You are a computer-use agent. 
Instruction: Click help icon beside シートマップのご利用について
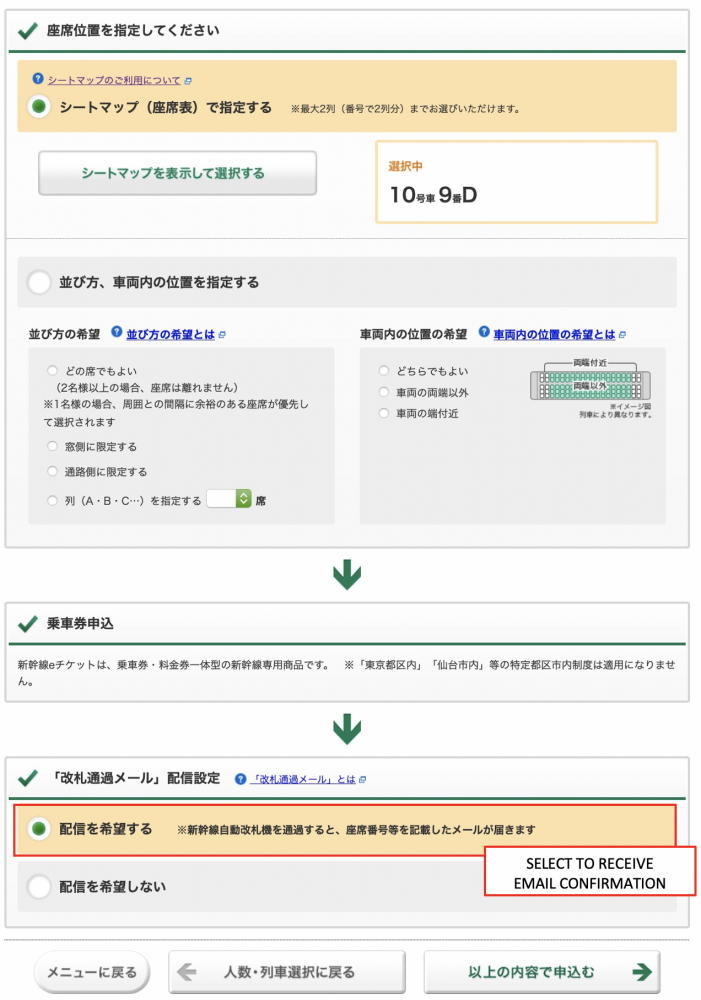click(x=38, y=79)
